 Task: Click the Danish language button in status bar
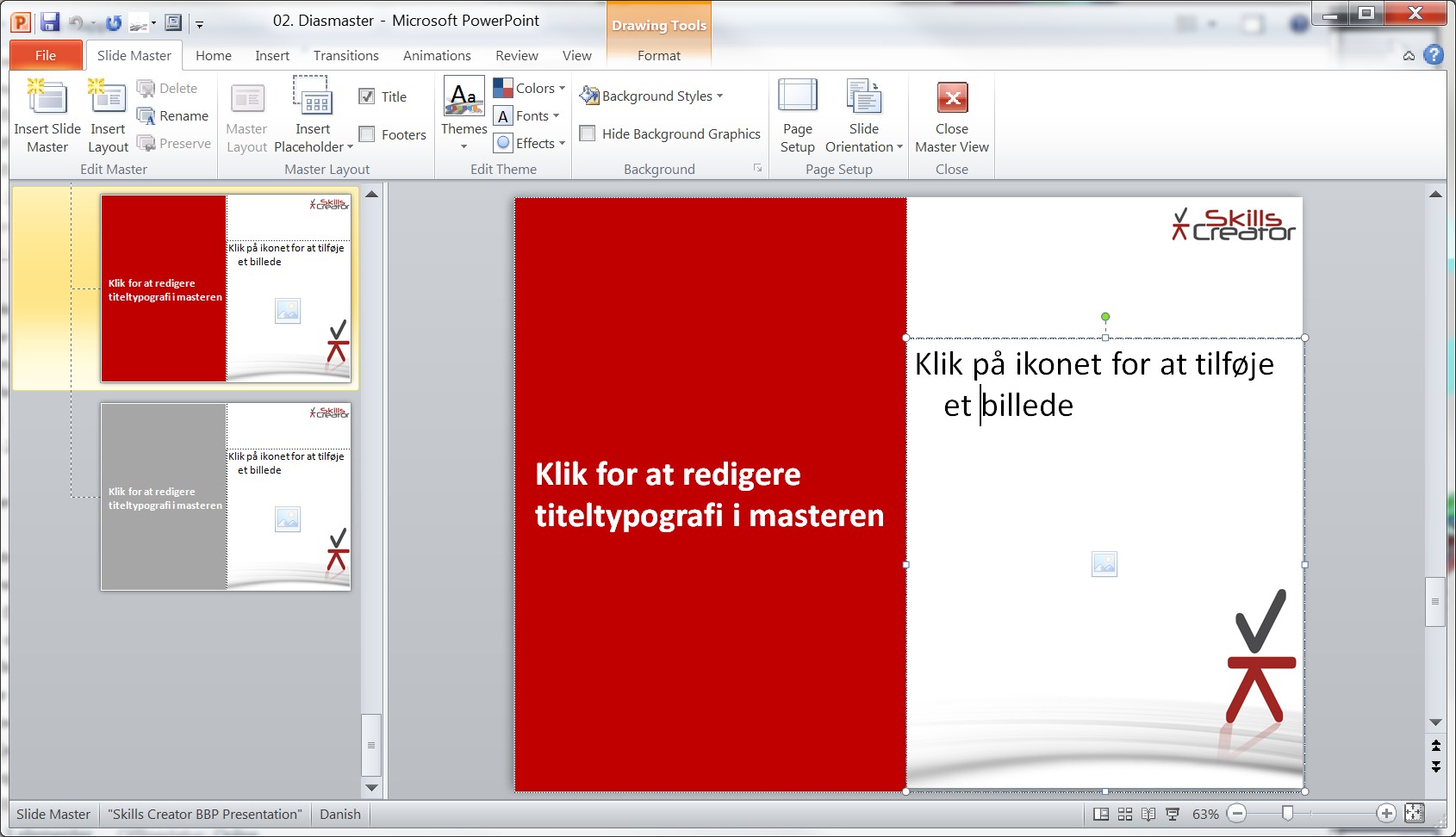point(340,814)
